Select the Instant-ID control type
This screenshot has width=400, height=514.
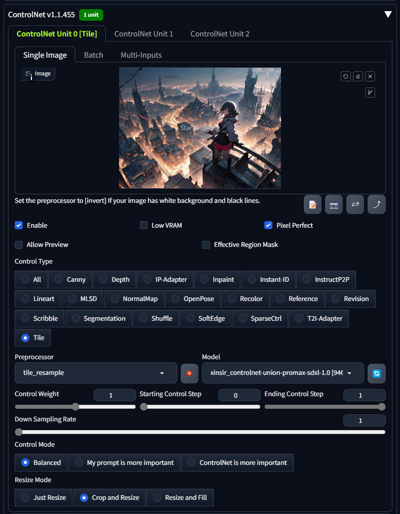(269, 279)
